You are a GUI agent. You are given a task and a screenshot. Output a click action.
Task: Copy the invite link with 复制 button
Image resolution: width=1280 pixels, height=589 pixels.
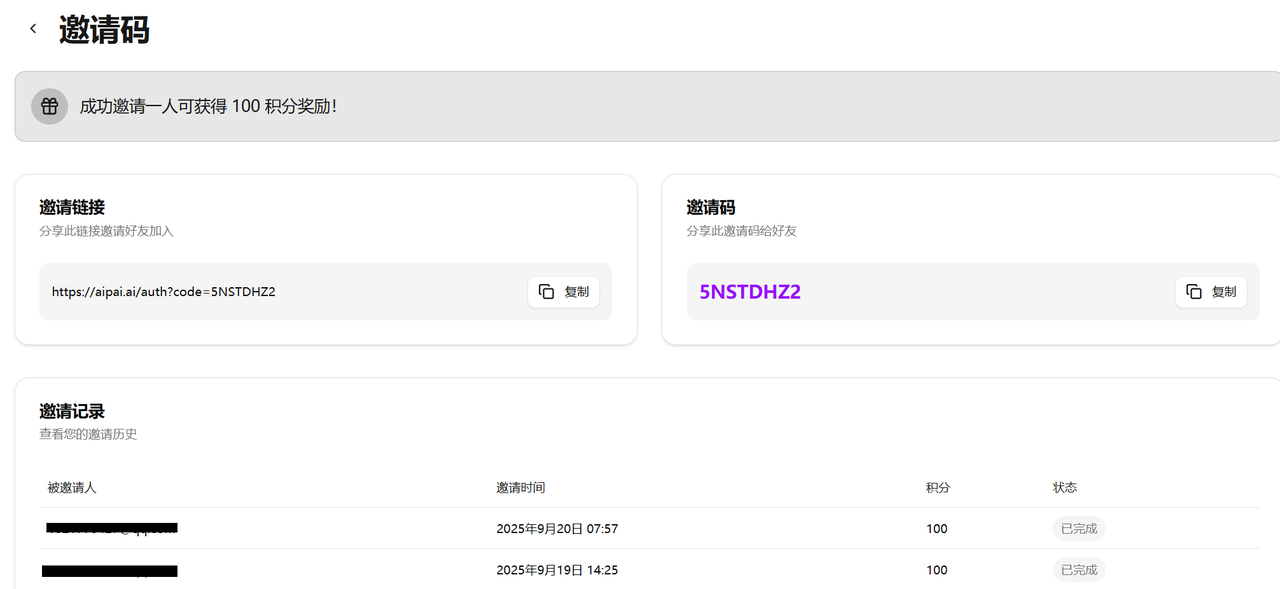(564, 292)
